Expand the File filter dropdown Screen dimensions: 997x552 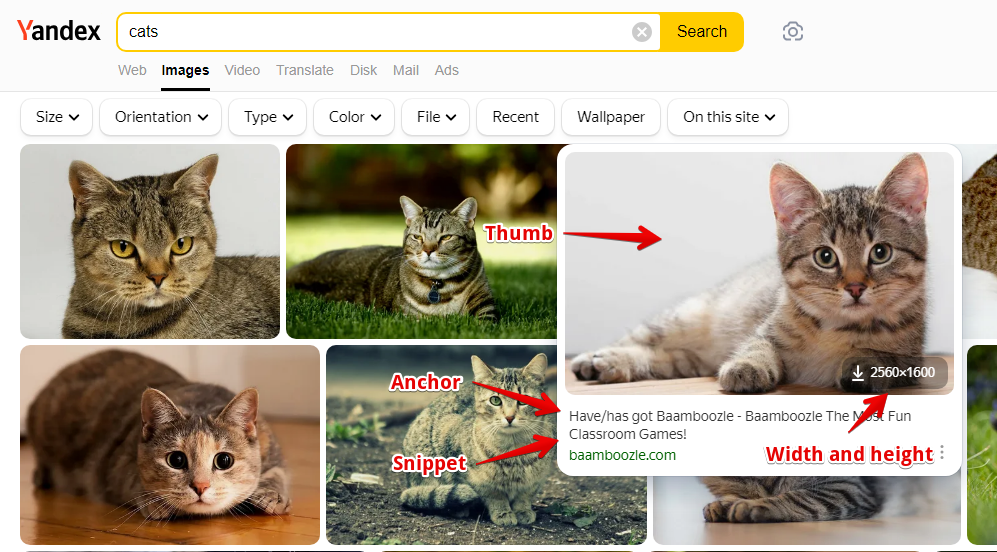point(436,117)
